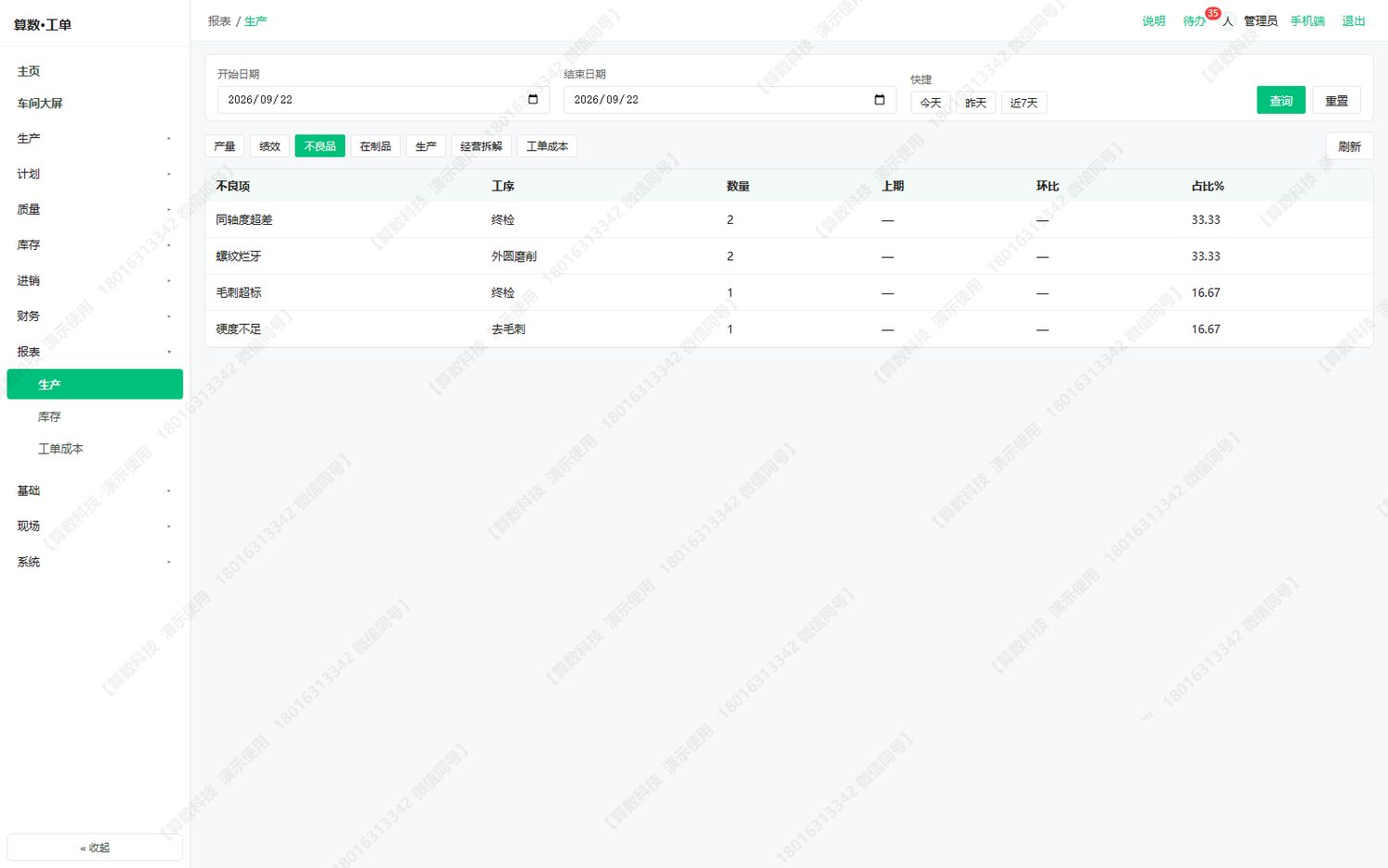The width and height of the screenshot is (1388, 868).
Task: Select 工单成本 report in sidebar
Action: click(94, 449)
